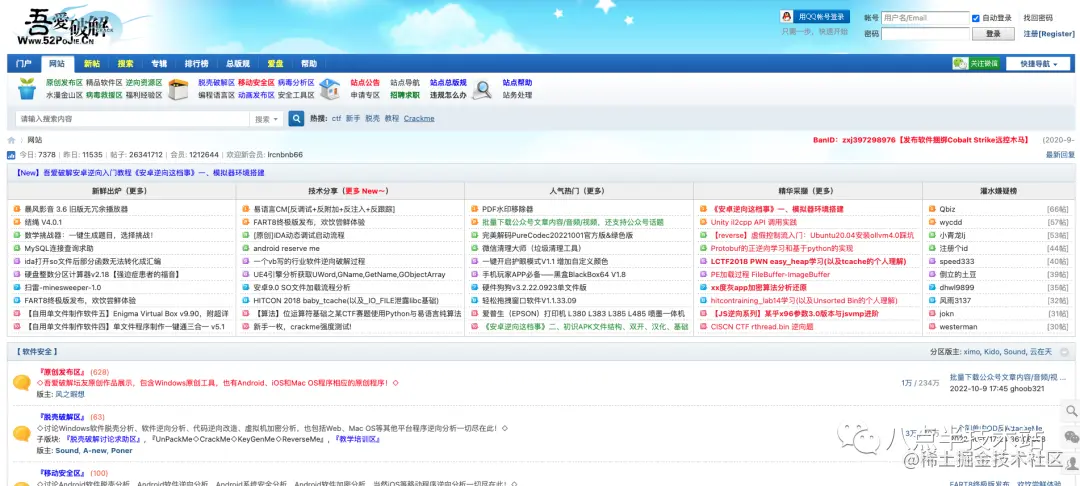1080x486 pixels.
Task: Open the 爱盘 nav tab
Action: tap(276, 63)
